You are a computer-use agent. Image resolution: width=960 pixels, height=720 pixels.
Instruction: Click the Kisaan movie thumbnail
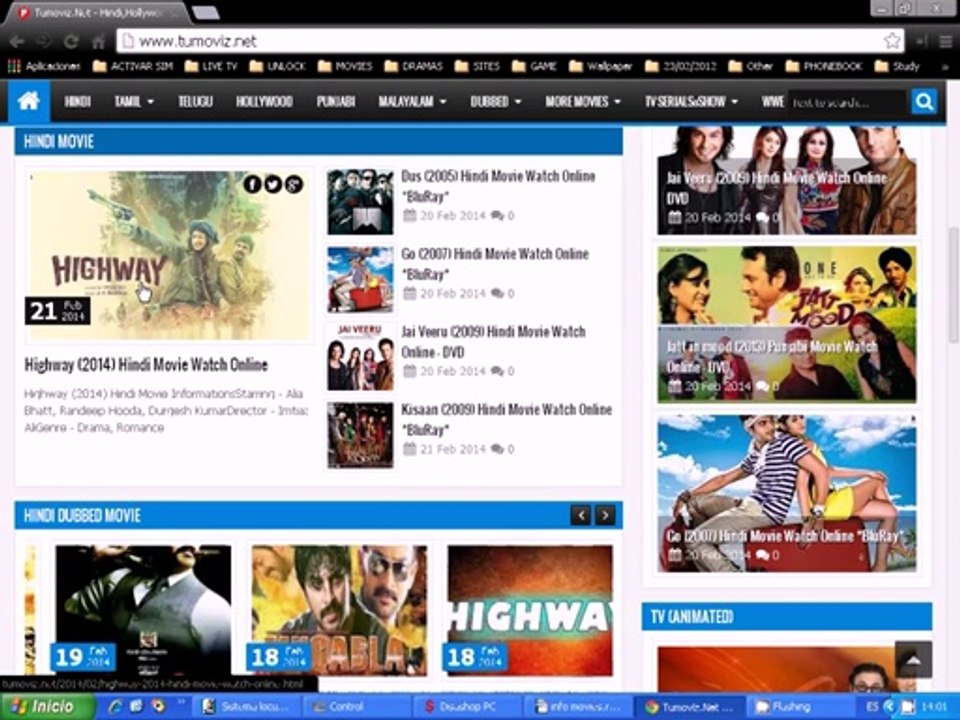pyautogui.click(x=360, y=435)
